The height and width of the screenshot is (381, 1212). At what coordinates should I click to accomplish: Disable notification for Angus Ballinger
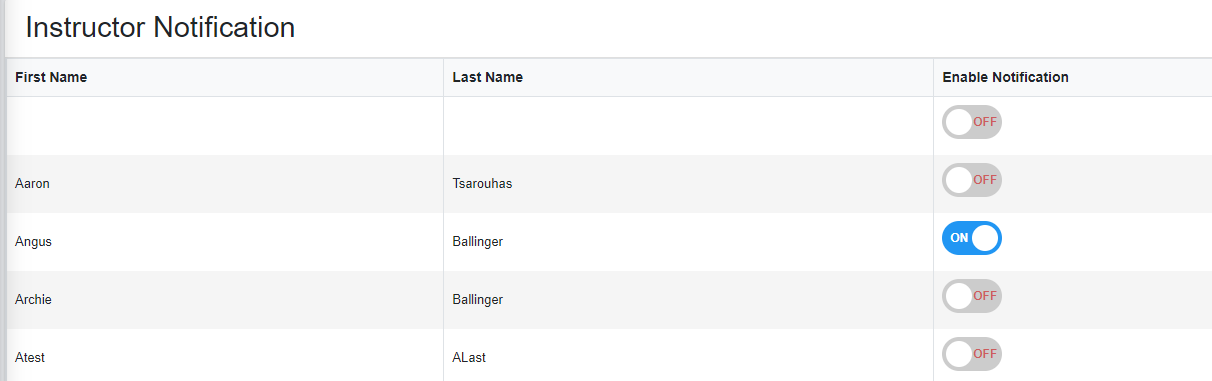point(972,238)
